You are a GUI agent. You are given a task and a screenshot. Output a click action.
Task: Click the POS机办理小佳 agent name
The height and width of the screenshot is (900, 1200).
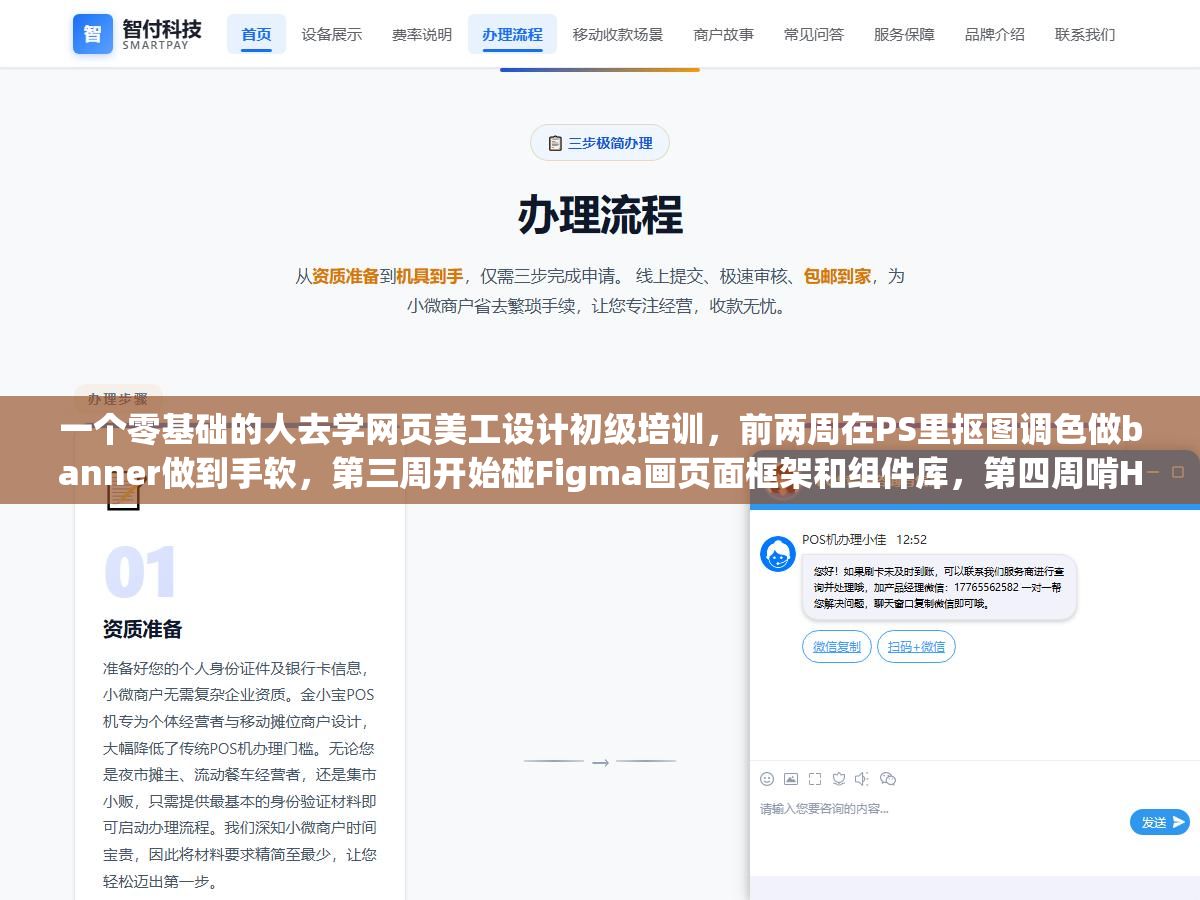844,540
